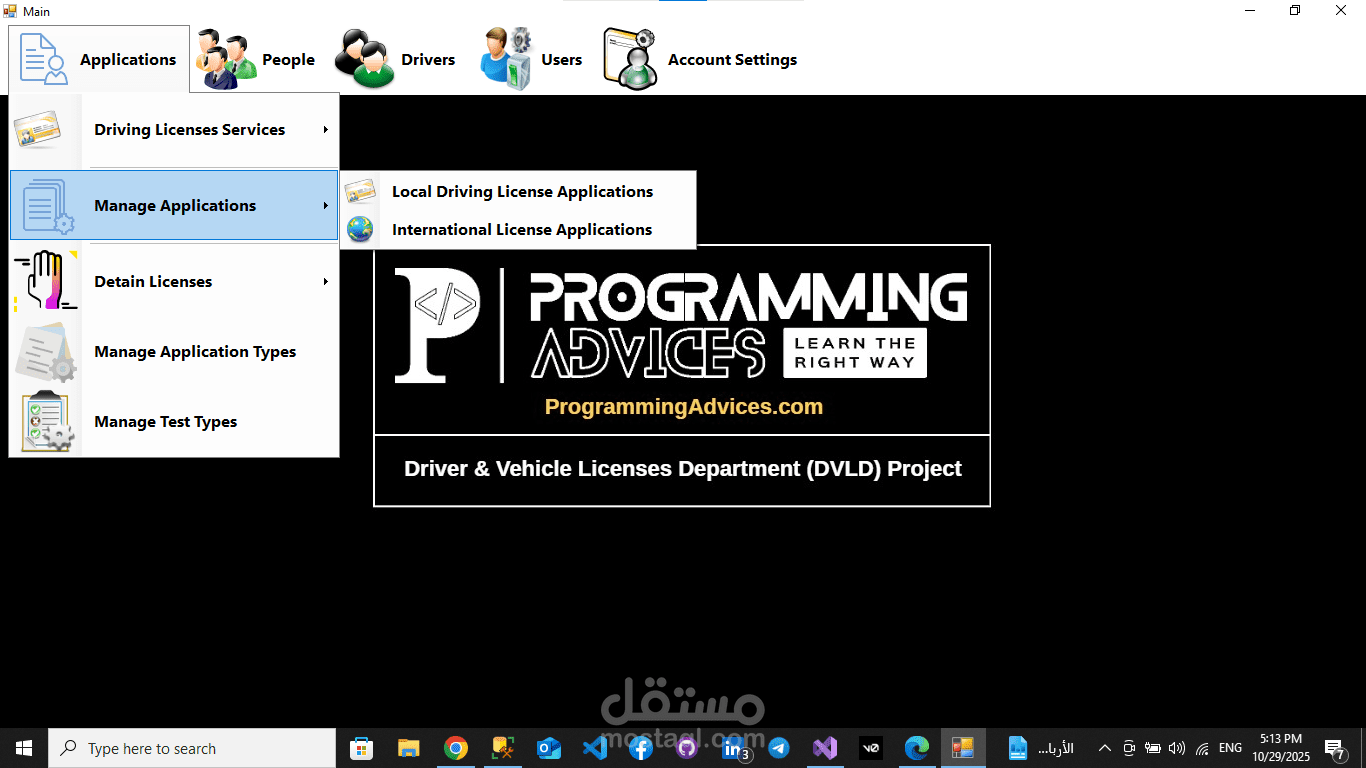Open the Users menu
The width and height of the screenshot is (1366, 768).
coord(531,60)
